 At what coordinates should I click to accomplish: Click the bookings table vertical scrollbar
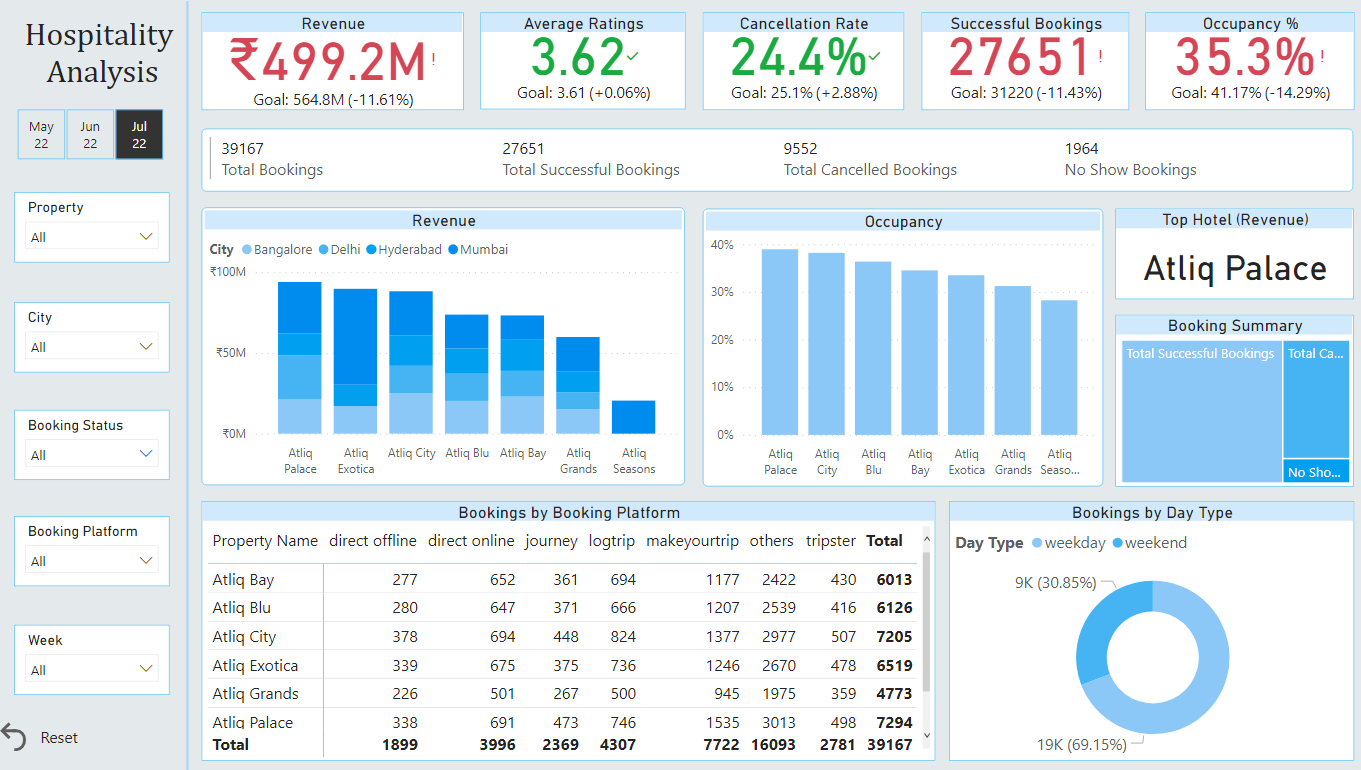[926, 620]
